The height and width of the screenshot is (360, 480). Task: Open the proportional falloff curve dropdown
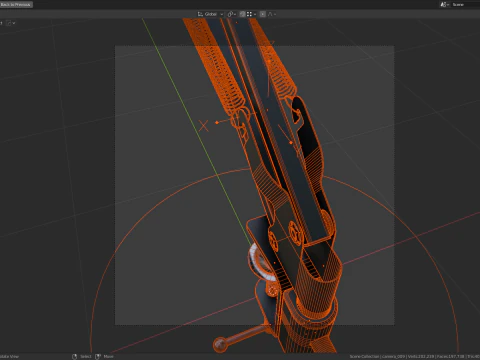click(x=272, y=14)
